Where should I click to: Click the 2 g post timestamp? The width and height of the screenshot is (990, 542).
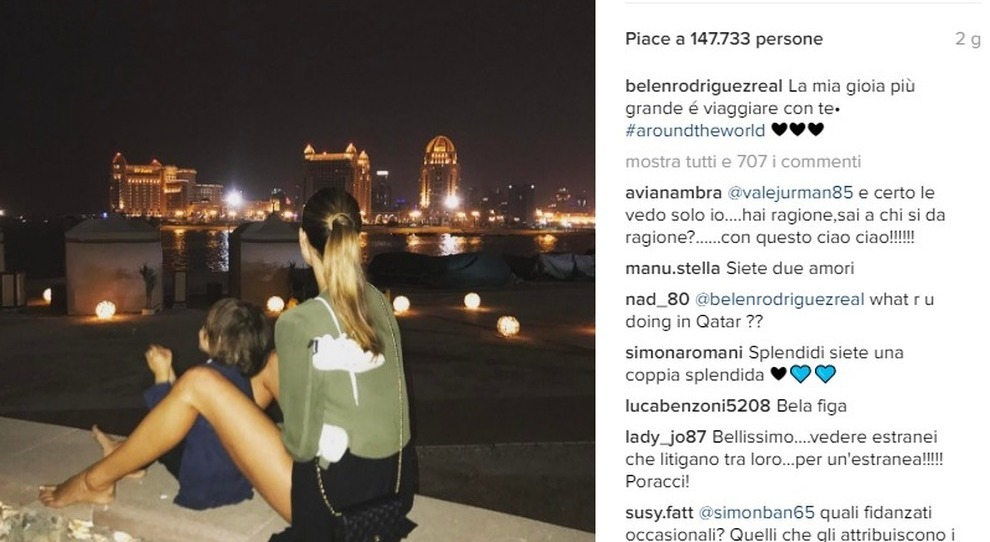[968, 39]
